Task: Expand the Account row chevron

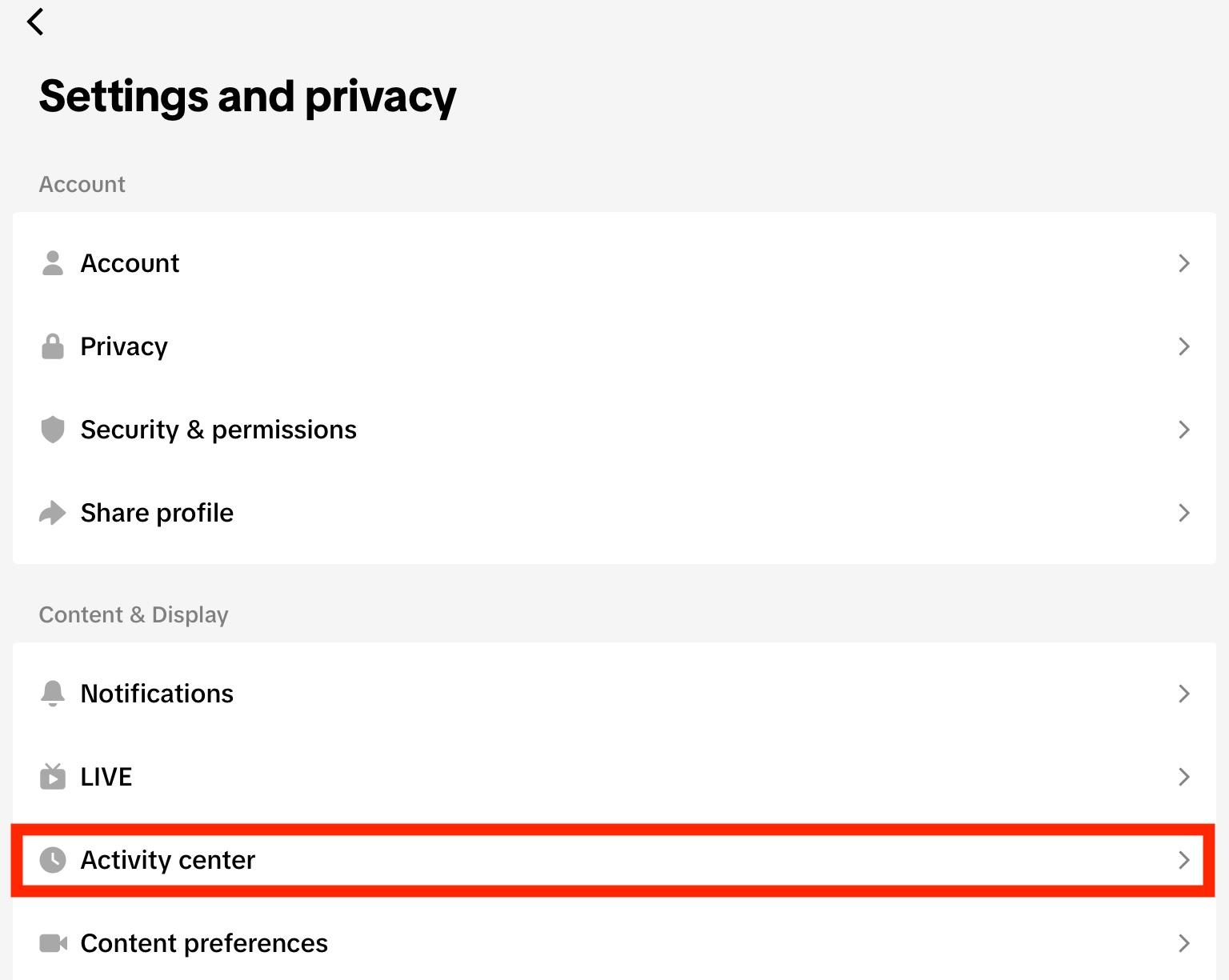Action: (1184, 263)
